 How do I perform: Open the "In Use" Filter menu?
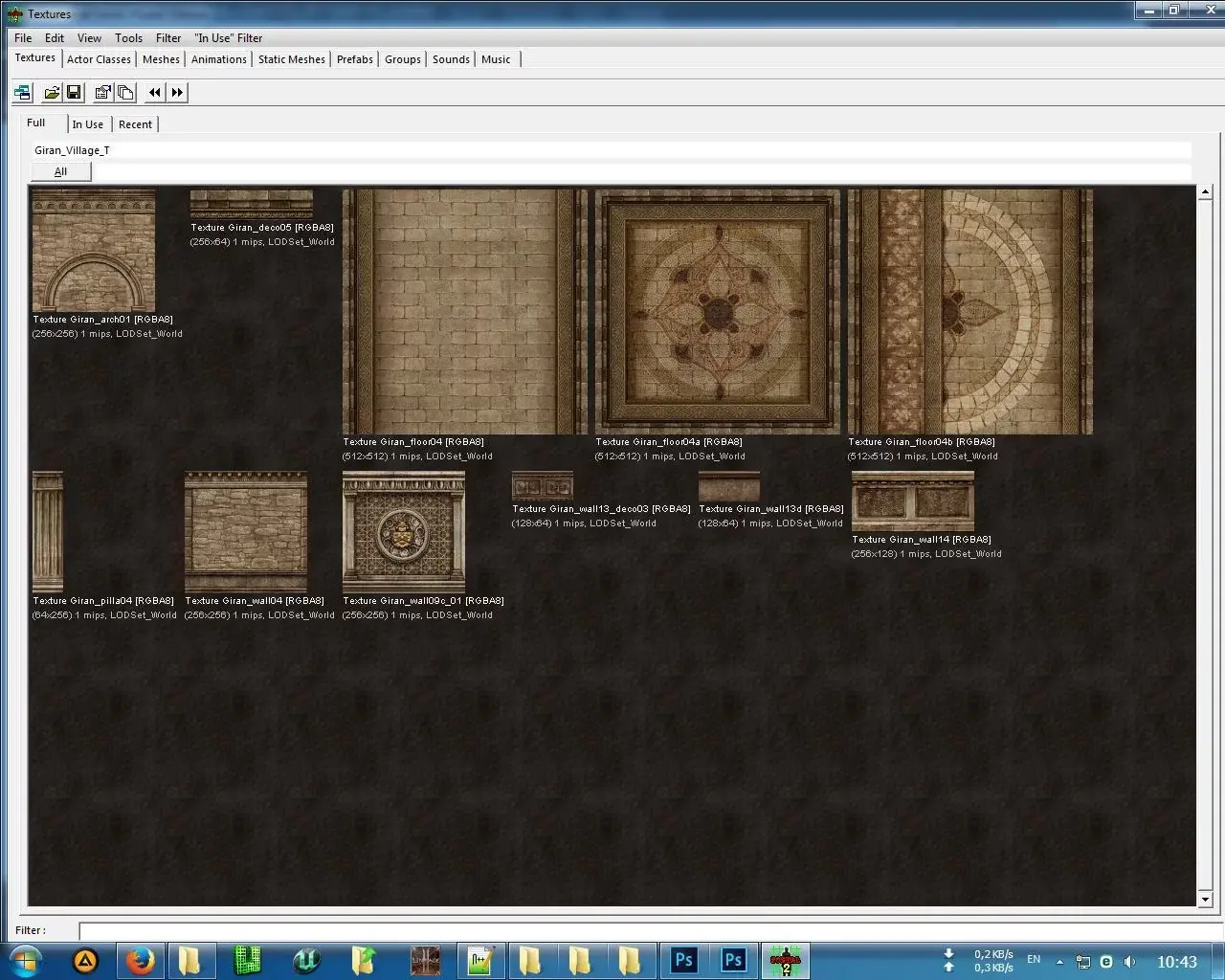pyautogui.click(x=229, y=38)
